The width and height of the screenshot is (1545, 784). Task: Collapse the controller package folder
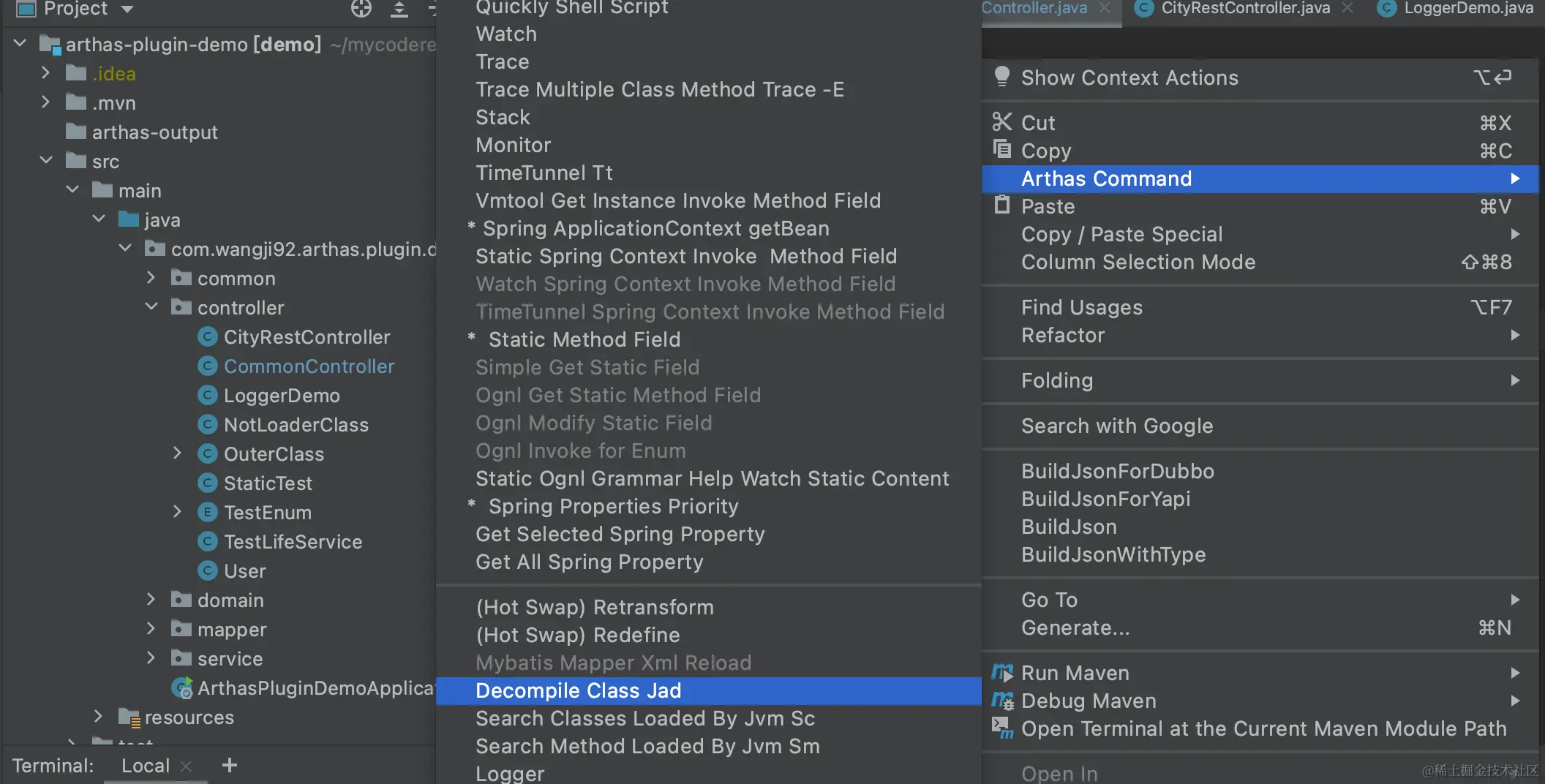(151, 307)
